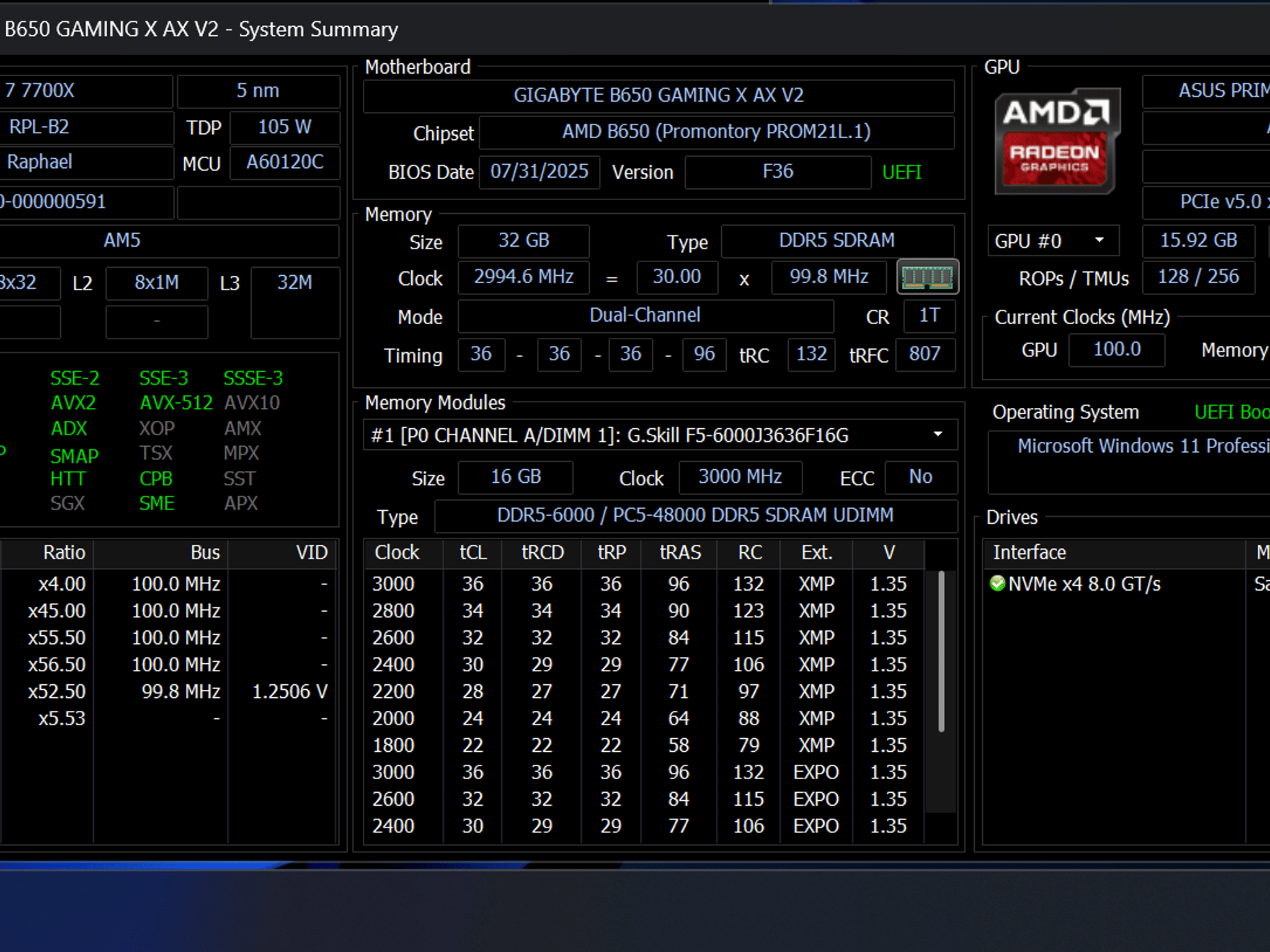Click the Ratio column header

coord(47,552)
